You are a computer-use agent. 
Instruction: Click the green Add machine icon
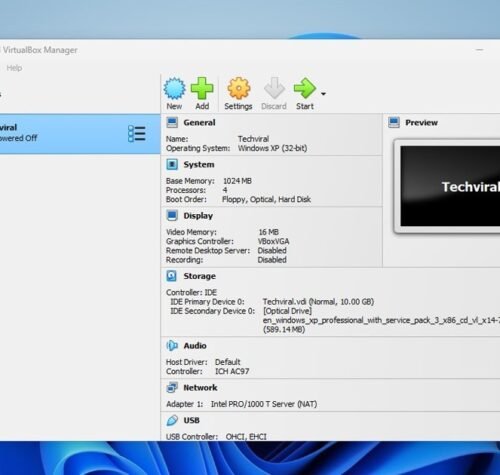tap(202, 88)
